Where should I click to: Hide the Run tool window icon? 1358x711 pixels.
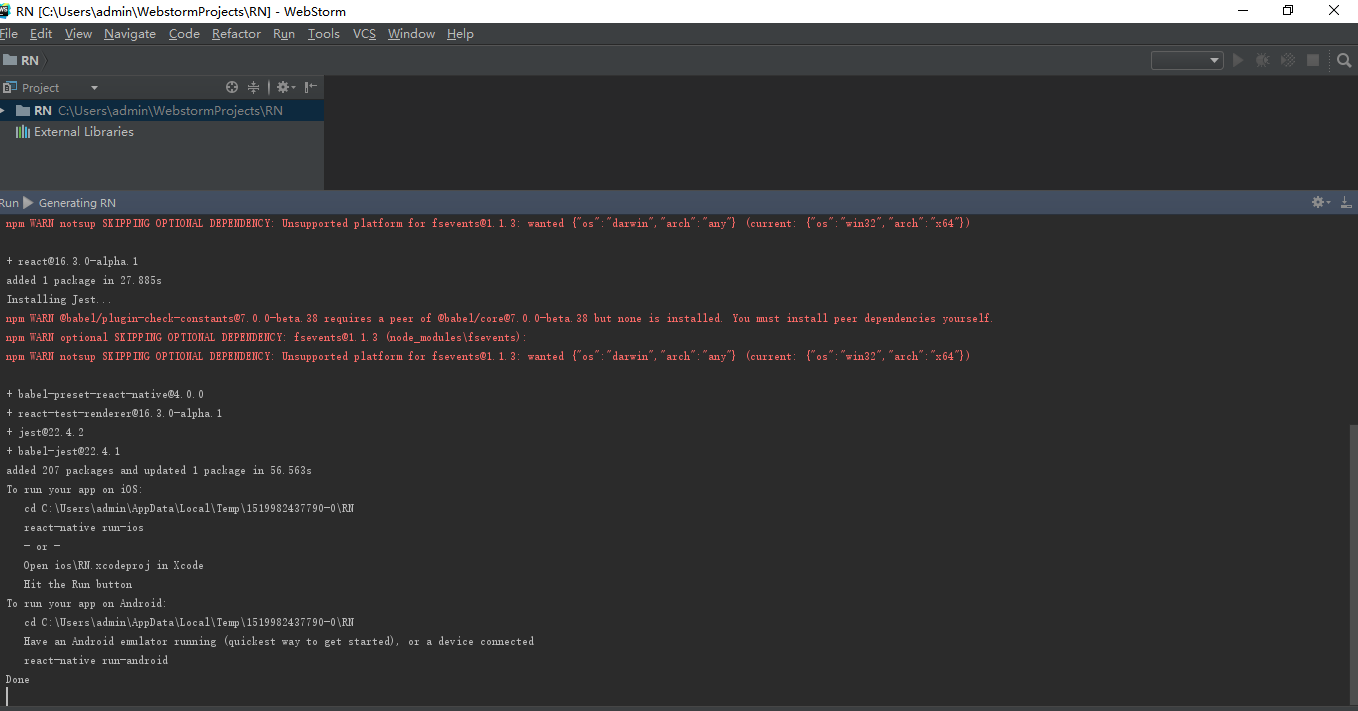(x=1346, y=202)
